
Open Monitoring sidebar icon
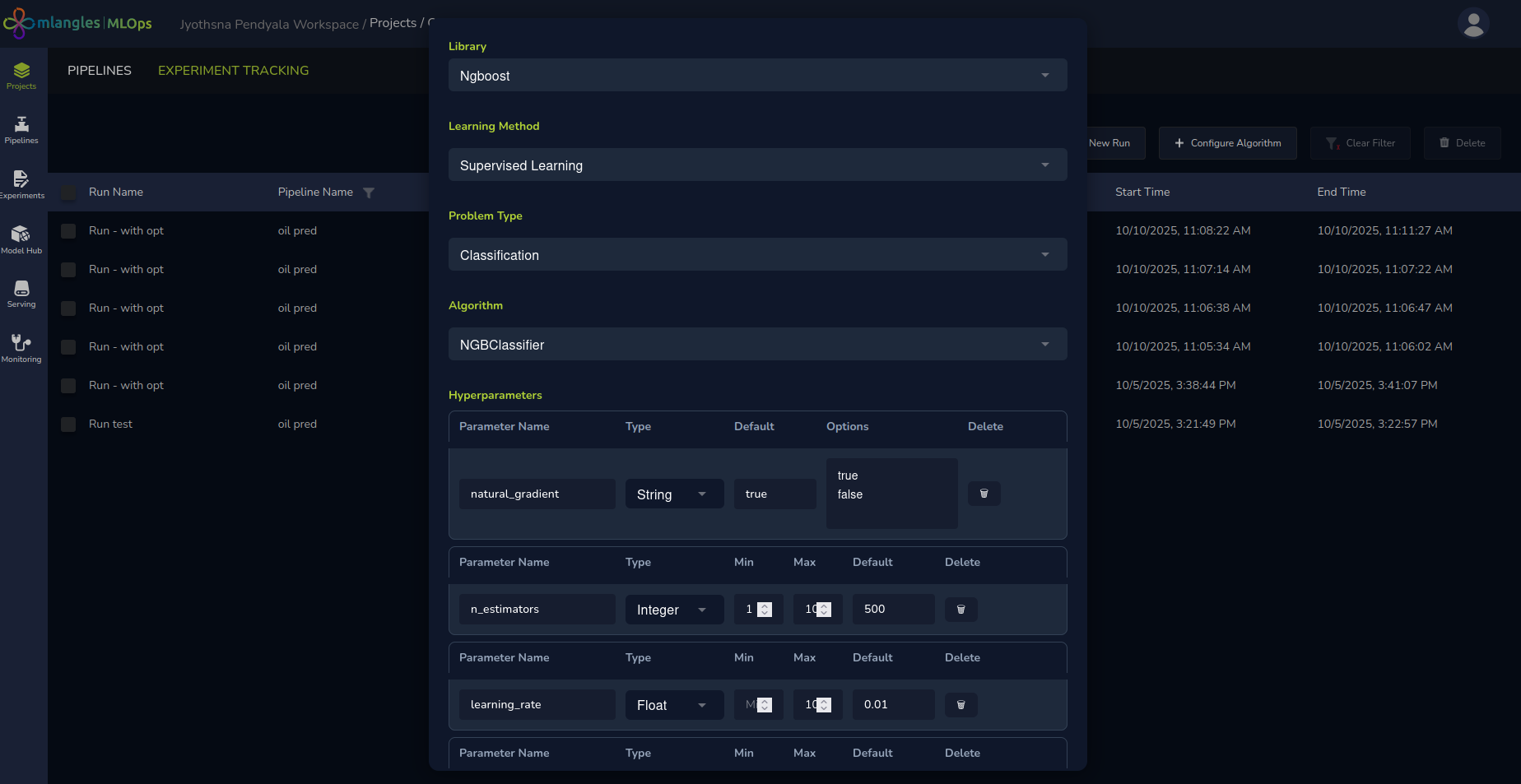[x=21, y=348]
